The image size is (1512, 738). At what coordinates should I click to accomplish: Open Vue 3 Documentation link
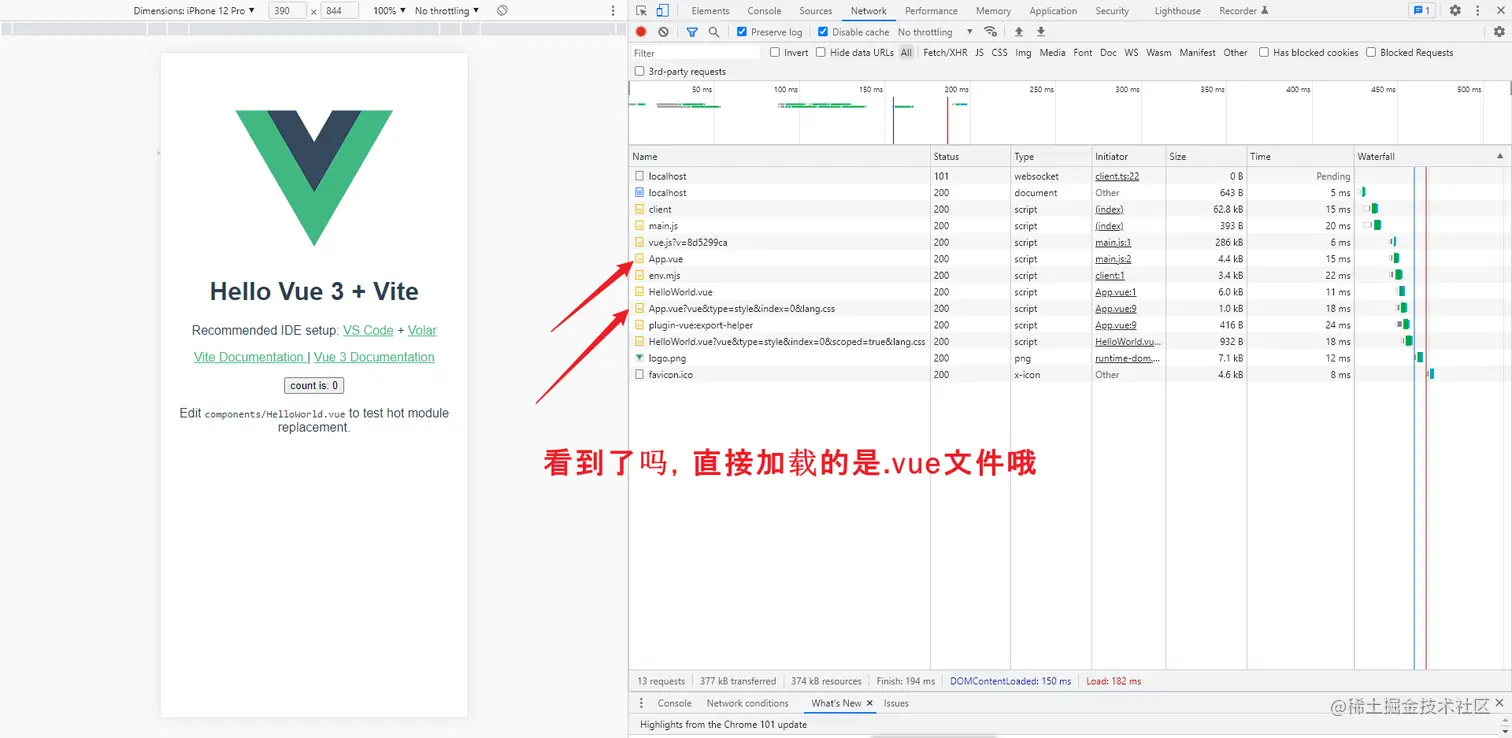(374, 357)
